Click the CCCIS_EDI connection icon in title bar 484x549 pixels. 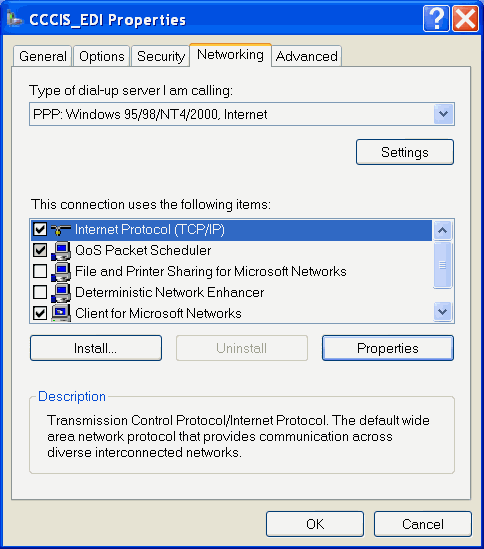tap(14, 19)
